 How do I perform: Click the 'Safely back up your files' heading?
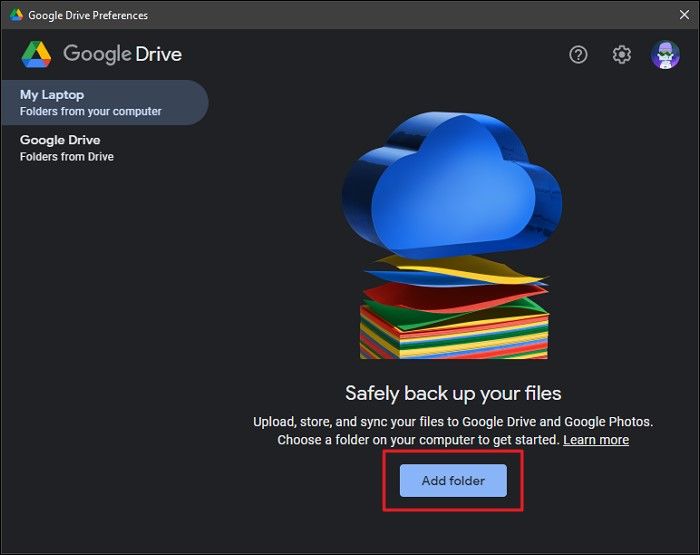(x=453, y=393)
